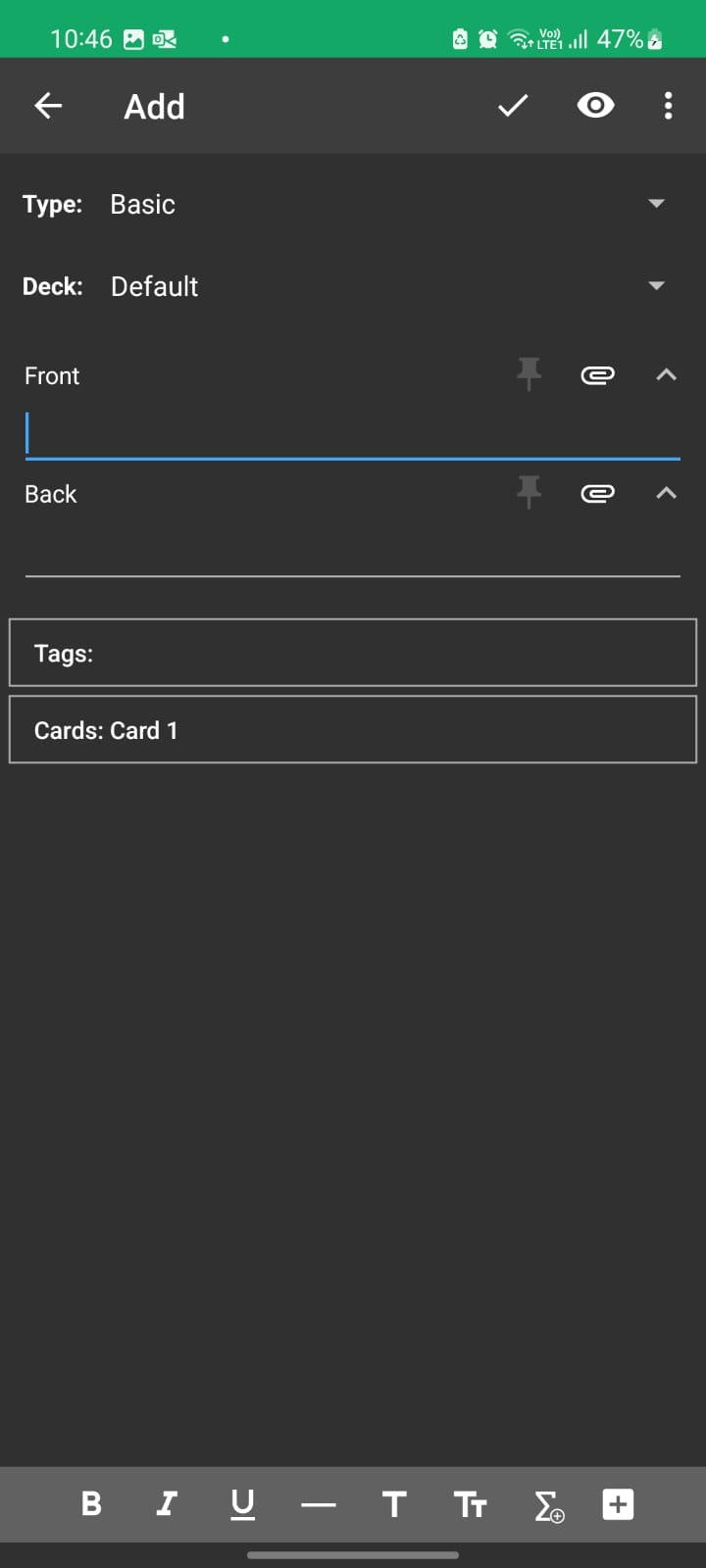
Task: Attach media to the Front field
Action: pyautogui.click(x=598, y=375)
